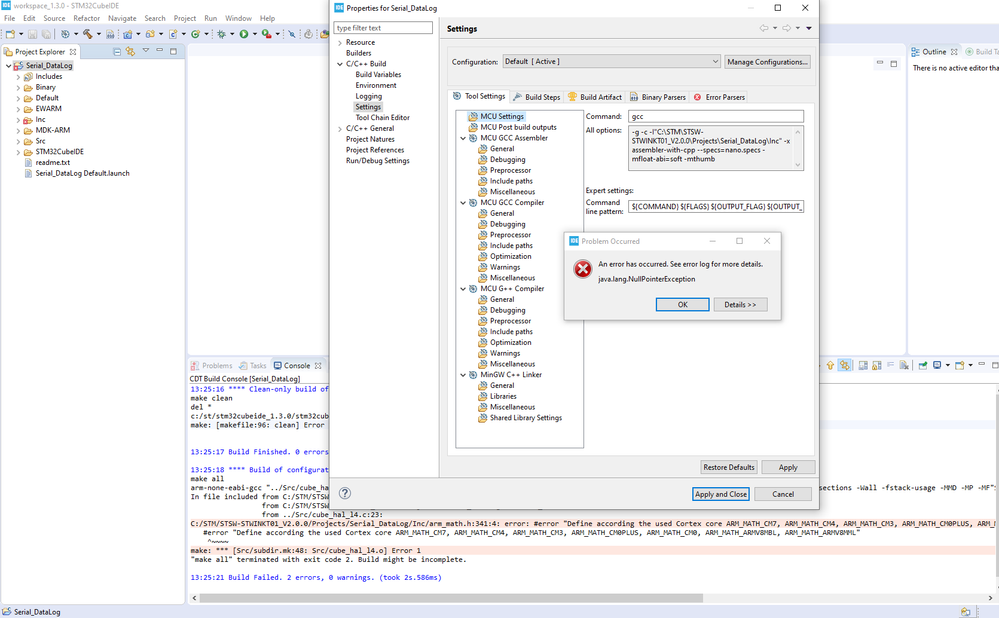Screen dimensions: 999x618
Task: Click the New C/C++ project toolbar icon
Action: tap(128, 34)
